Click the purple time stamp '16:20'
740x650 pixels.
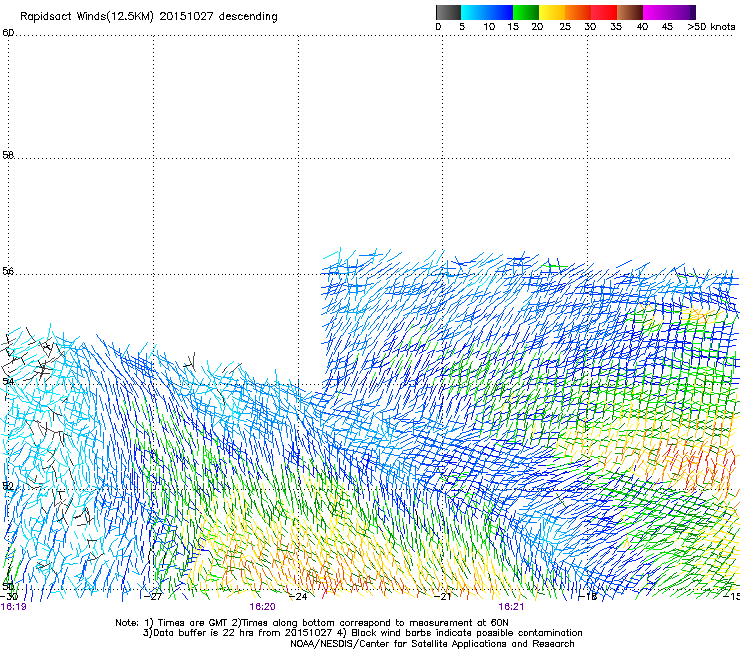[262, 607]
